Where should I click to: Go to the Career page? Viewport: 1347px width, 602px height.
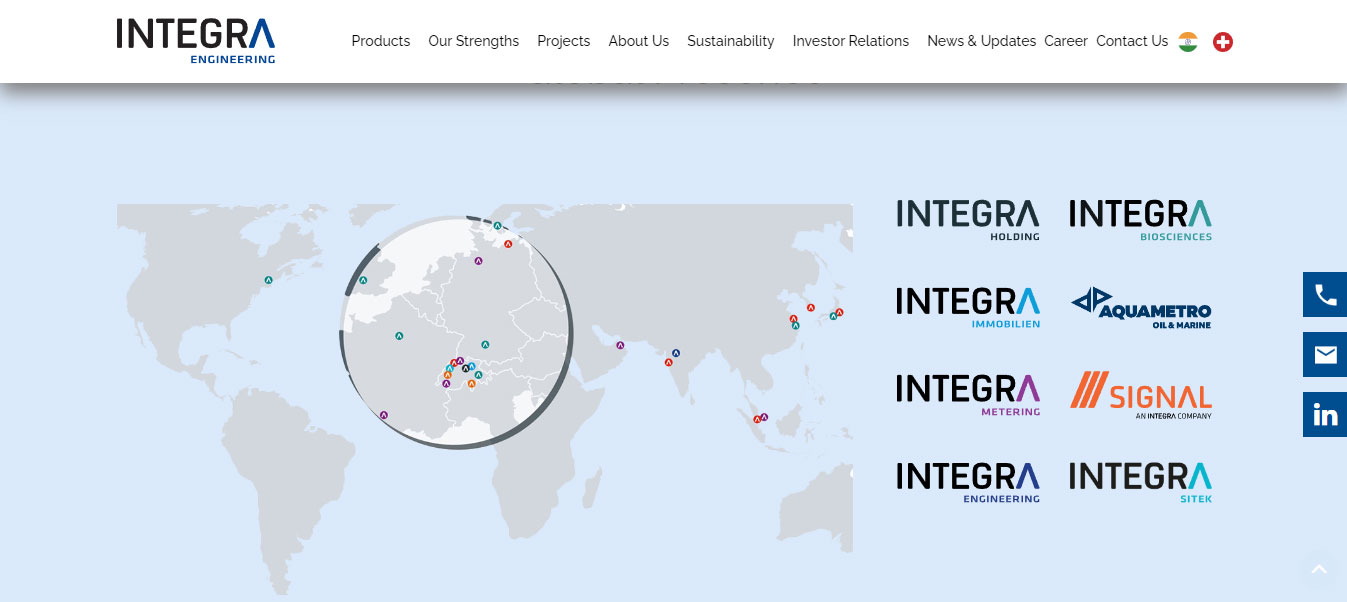point(1065,41)
